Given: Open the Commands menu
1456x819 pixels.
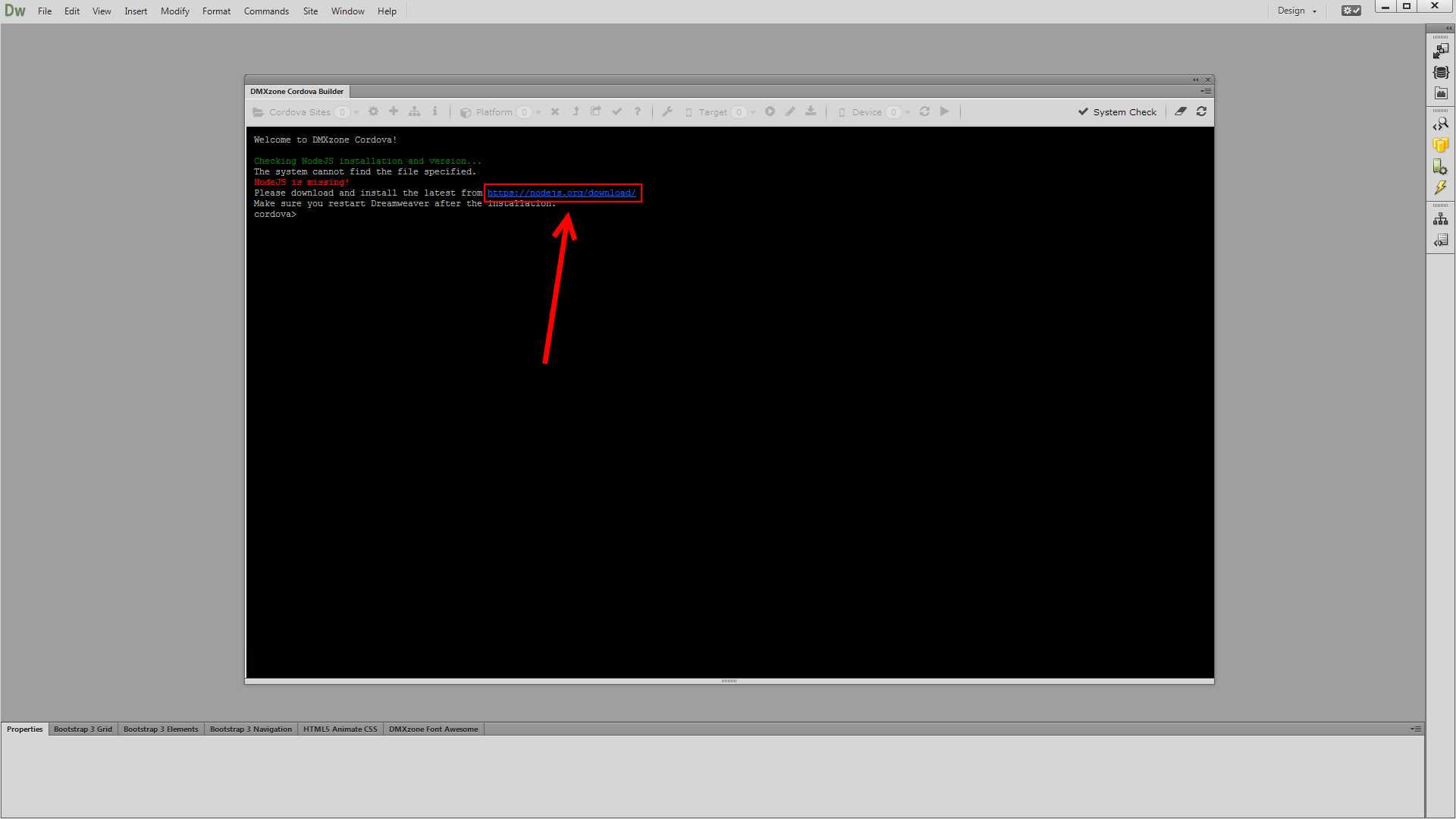Looking at the screenshot, I should click(x=266, y=11).
